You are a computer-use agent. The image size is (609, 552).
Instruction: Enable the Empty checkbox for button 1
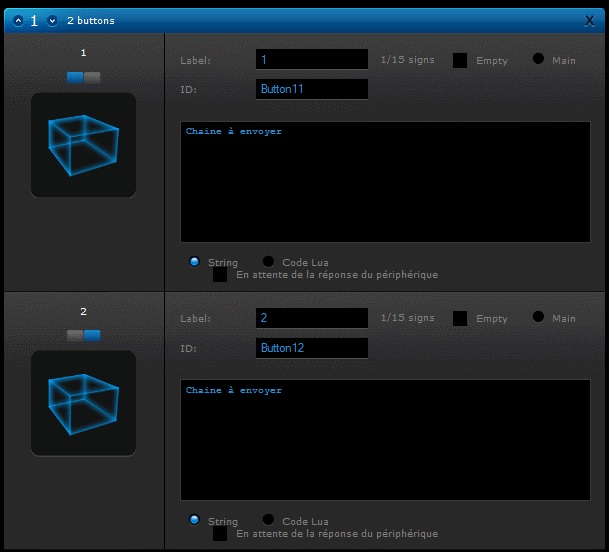460,60
